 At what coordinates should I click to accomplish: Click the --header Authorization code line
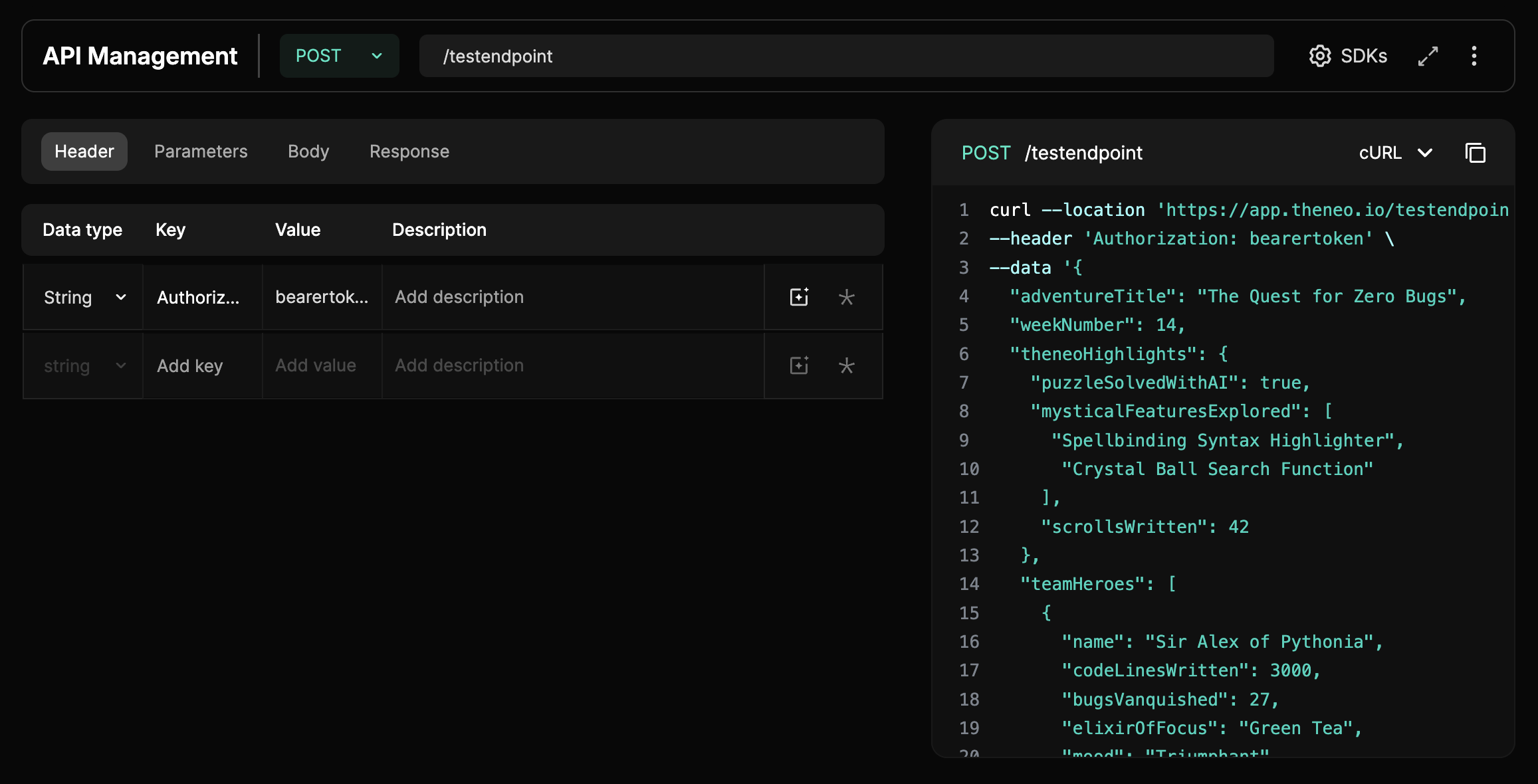click(x=1192, y=239)
